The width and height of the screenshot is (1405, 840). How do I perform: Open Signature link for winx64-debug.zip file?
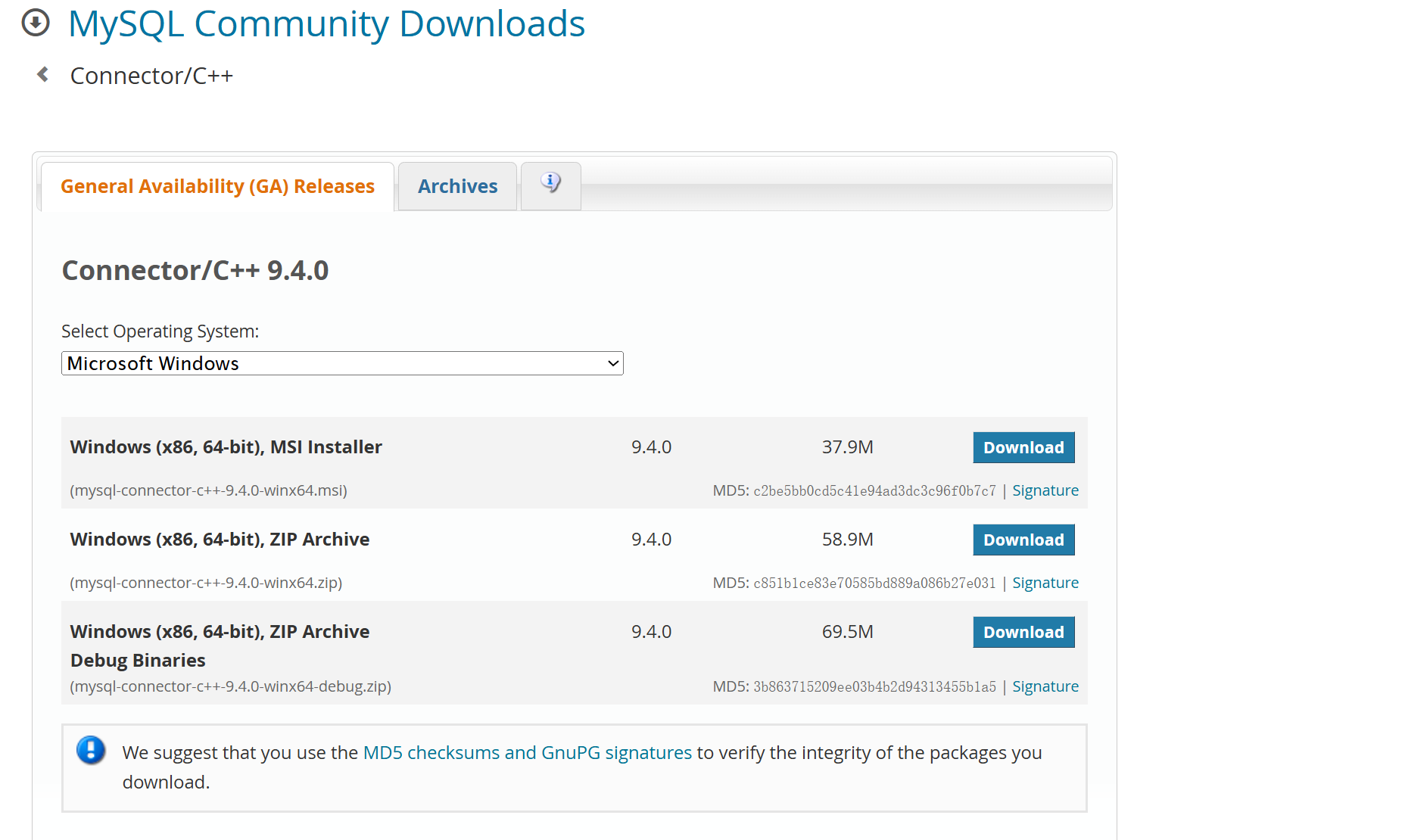pyautogui.click(x=1045, y=686)
